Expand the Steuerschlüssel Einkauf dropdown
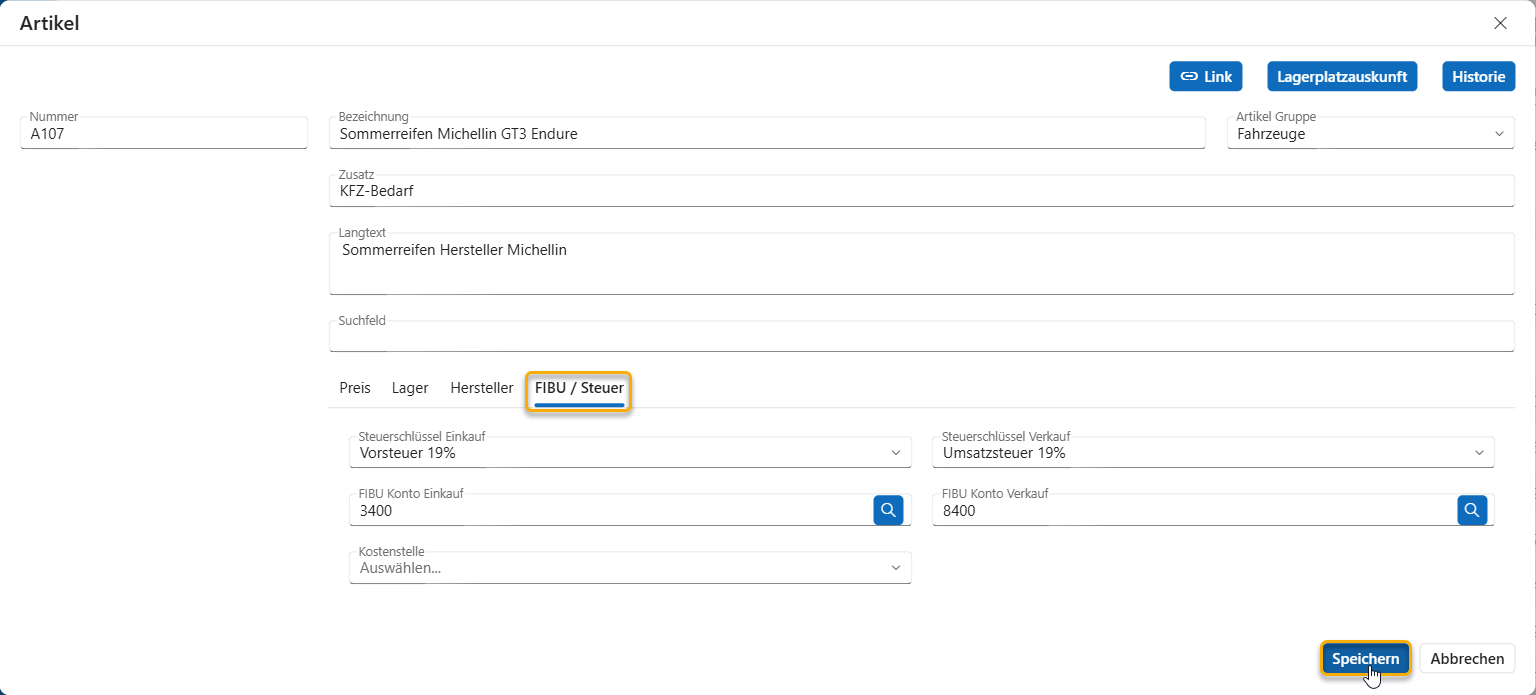1536x695 pixels. (x=630, y=453)
